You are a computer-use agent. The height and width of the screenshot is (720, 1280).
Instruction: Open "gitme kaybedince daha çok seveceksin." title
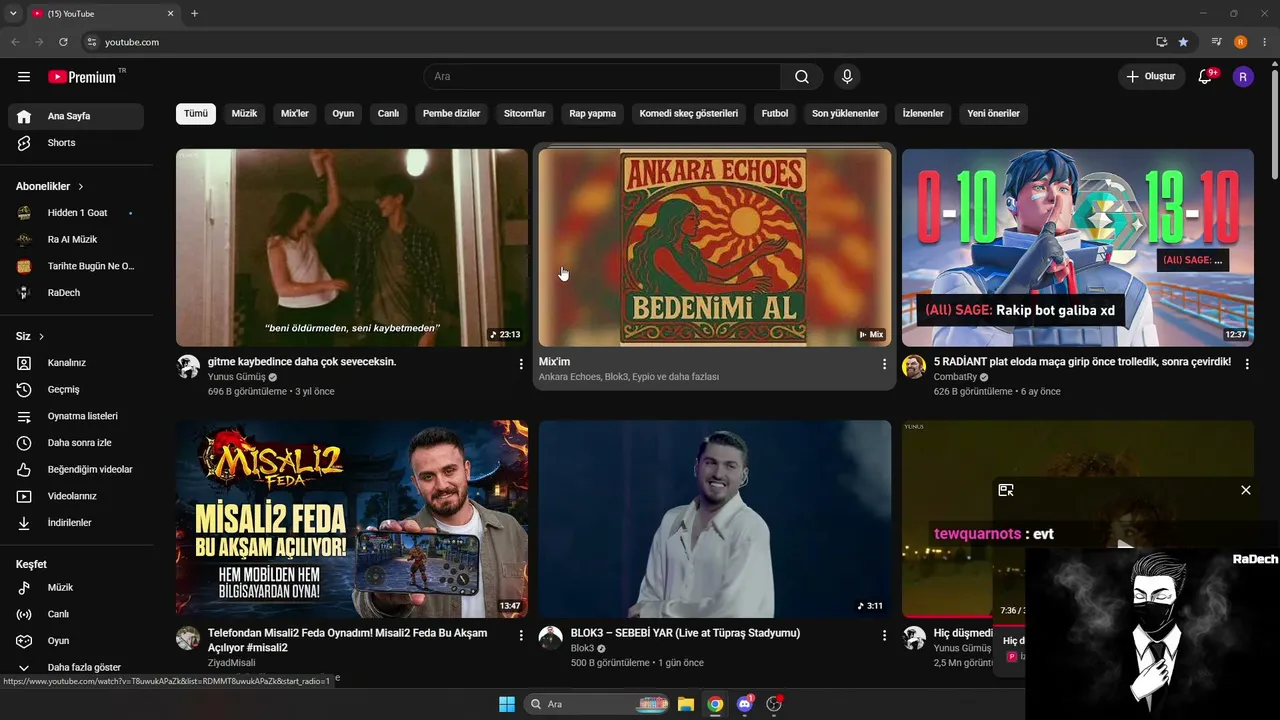coord(302,362)
